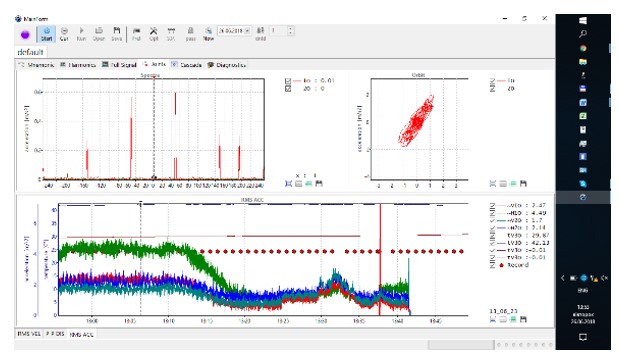This screenshot has width=620, height=361.
Task: Click the grid toolbar icon beside date
Action: (x=260, y=34)
